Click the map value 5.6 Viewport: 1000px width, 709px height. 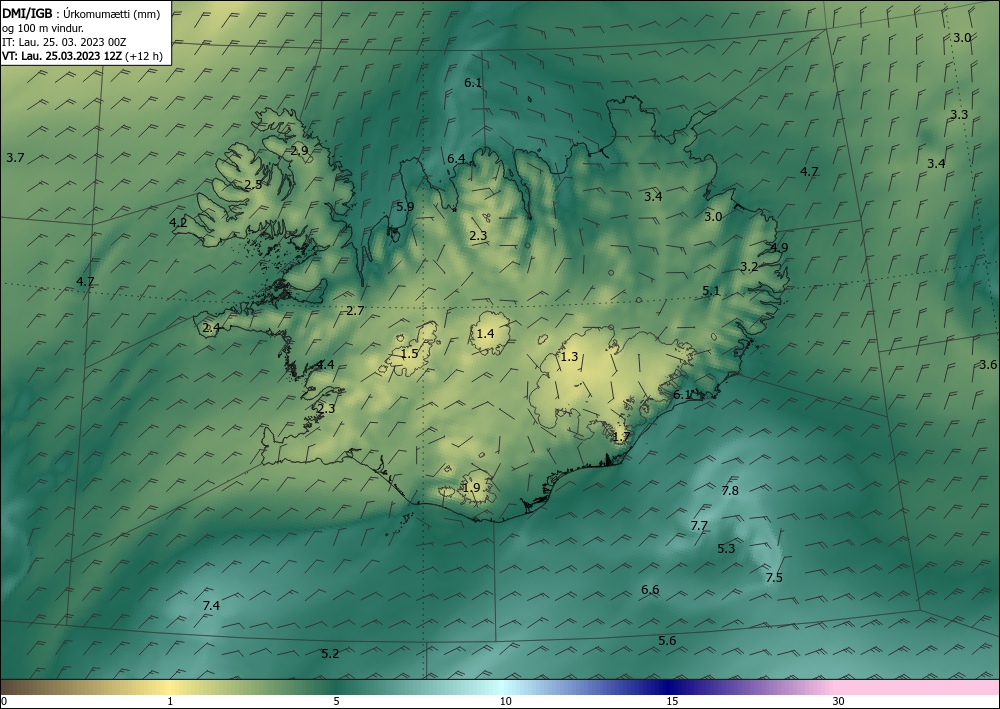(667, 641)
